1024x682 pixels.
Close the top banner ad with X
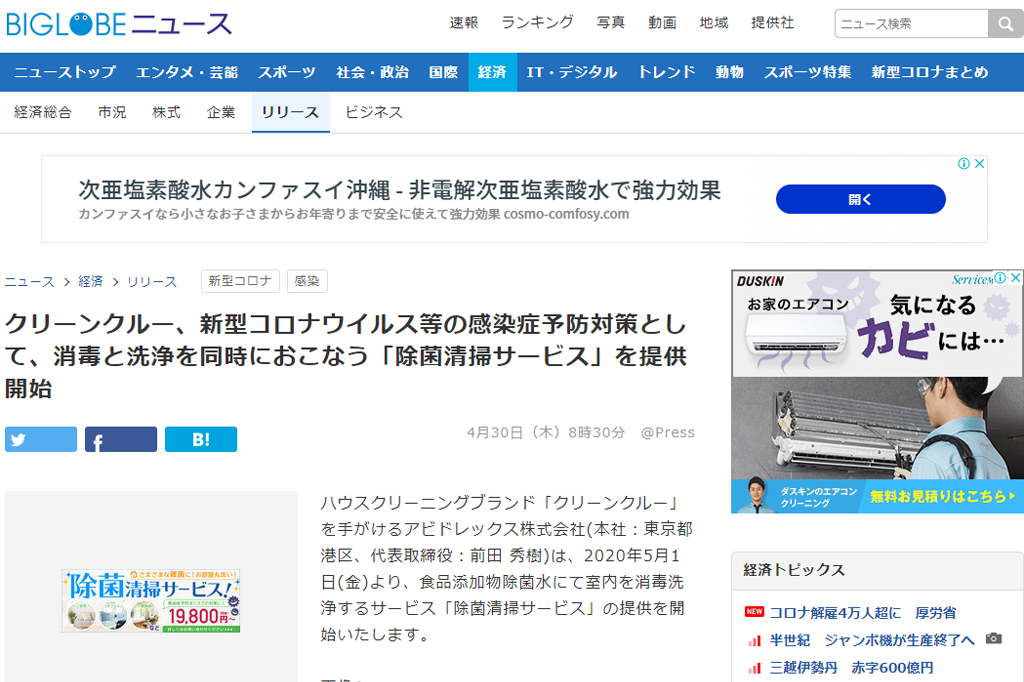980,164
